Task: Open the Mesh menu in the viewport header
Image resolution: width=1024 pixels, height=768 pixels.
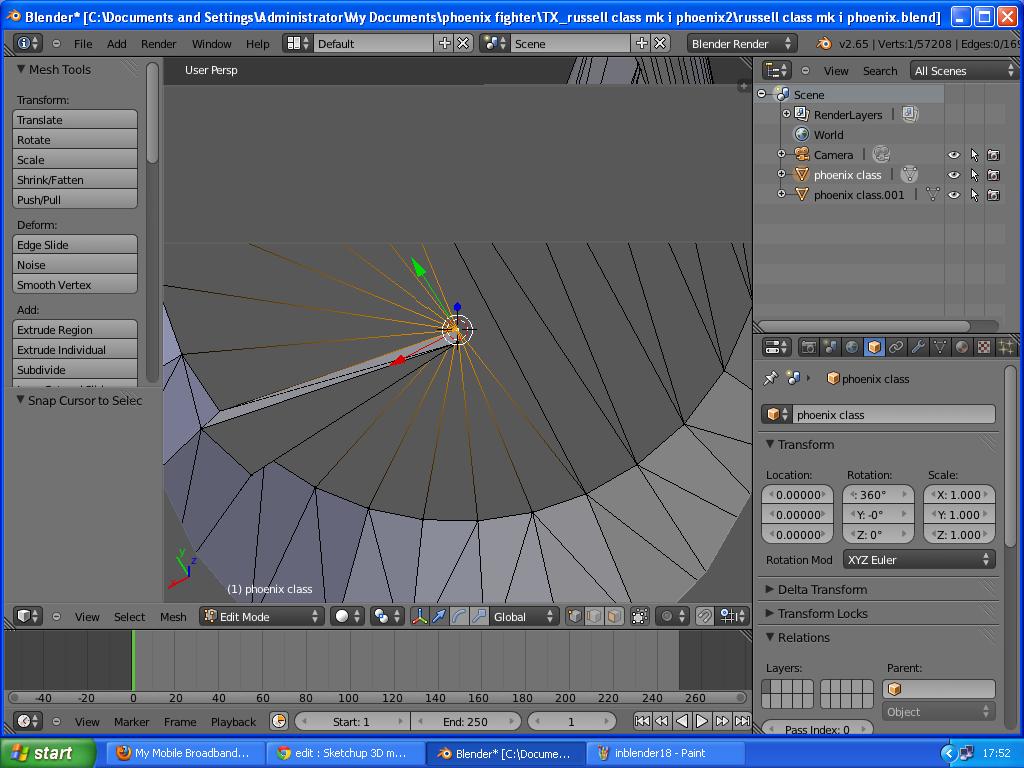Action: click(173, 617)
